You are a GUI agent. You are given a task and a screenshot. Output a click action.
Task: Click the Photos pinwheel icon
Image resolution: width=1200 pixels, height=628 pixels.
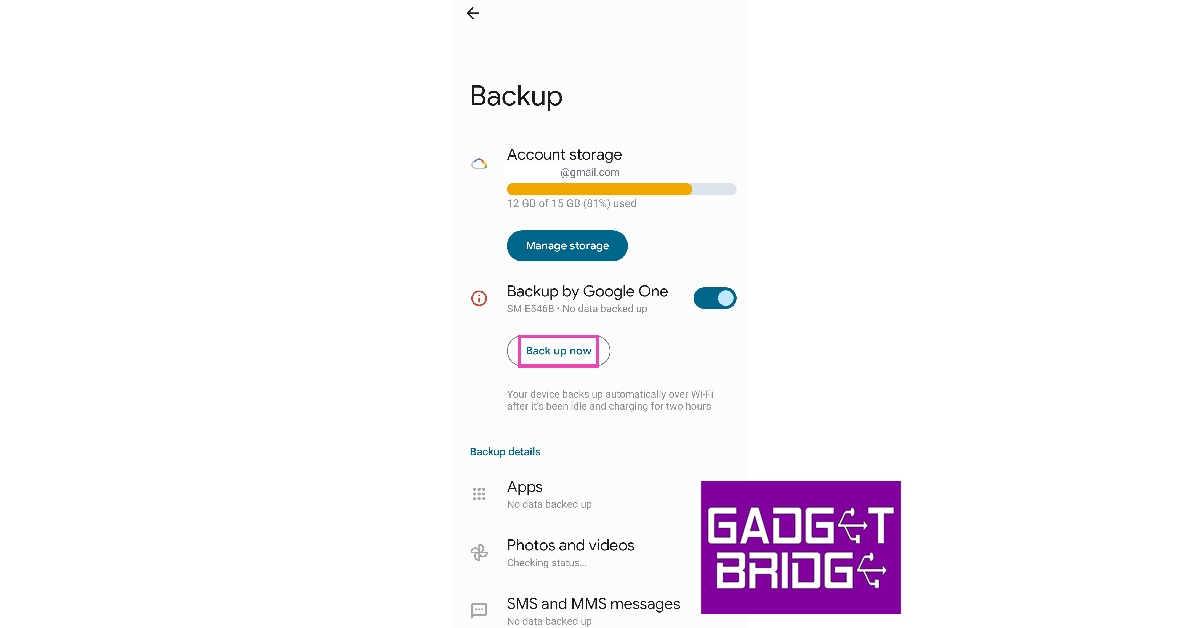pos(479,553)
